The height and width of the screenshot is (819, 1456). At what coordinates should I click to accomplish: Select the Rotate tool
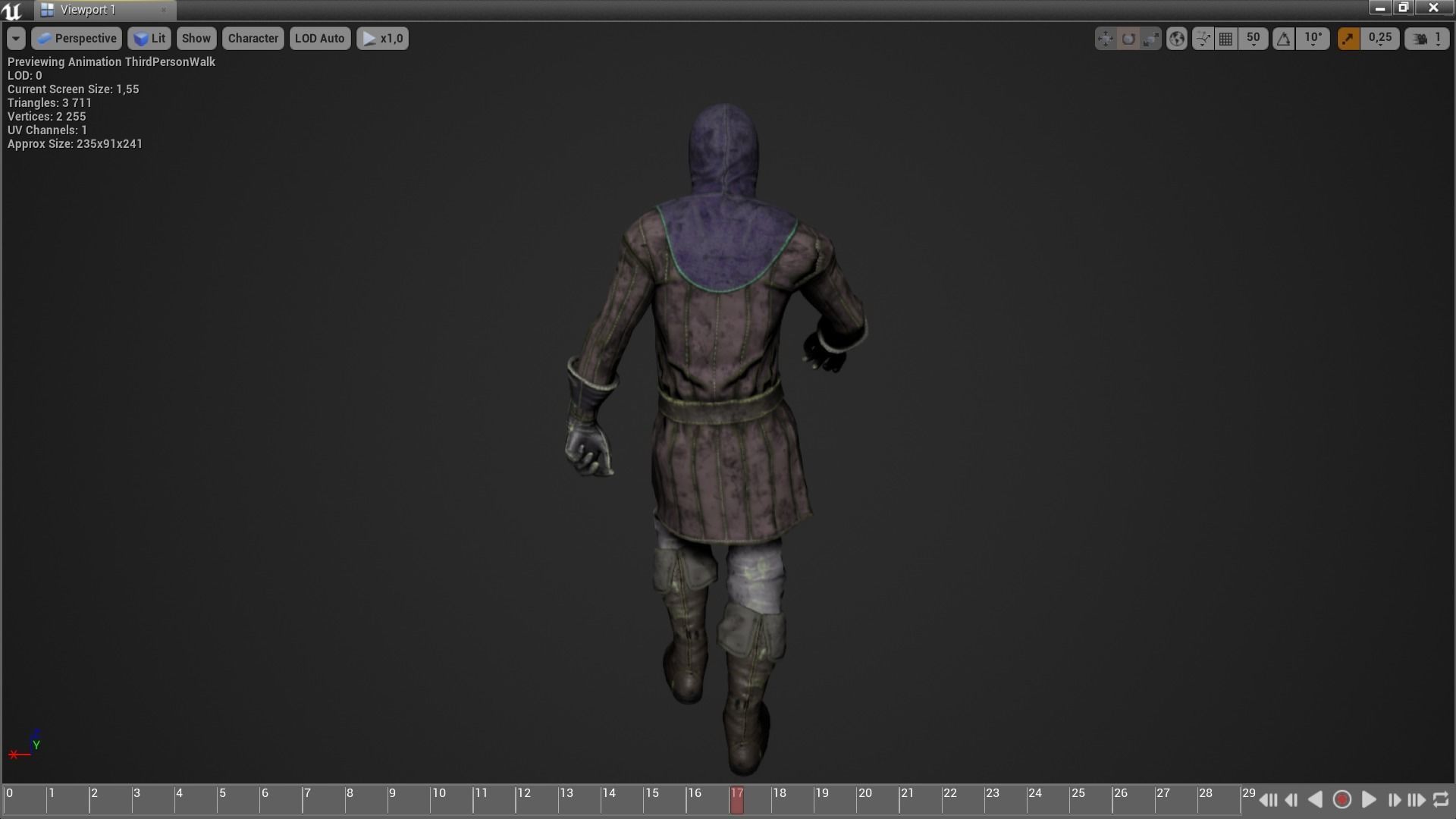[1128, 39]
